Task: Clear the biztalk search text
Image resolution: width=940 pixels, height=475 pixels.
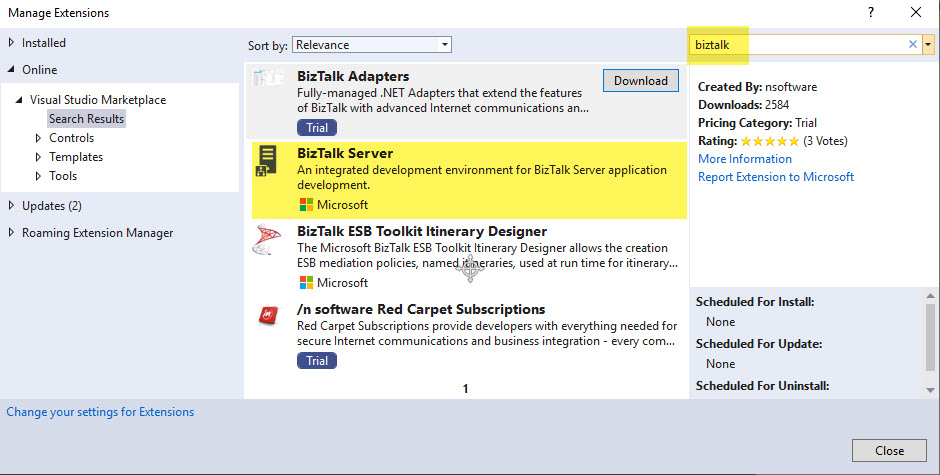Action: [912, 44]
